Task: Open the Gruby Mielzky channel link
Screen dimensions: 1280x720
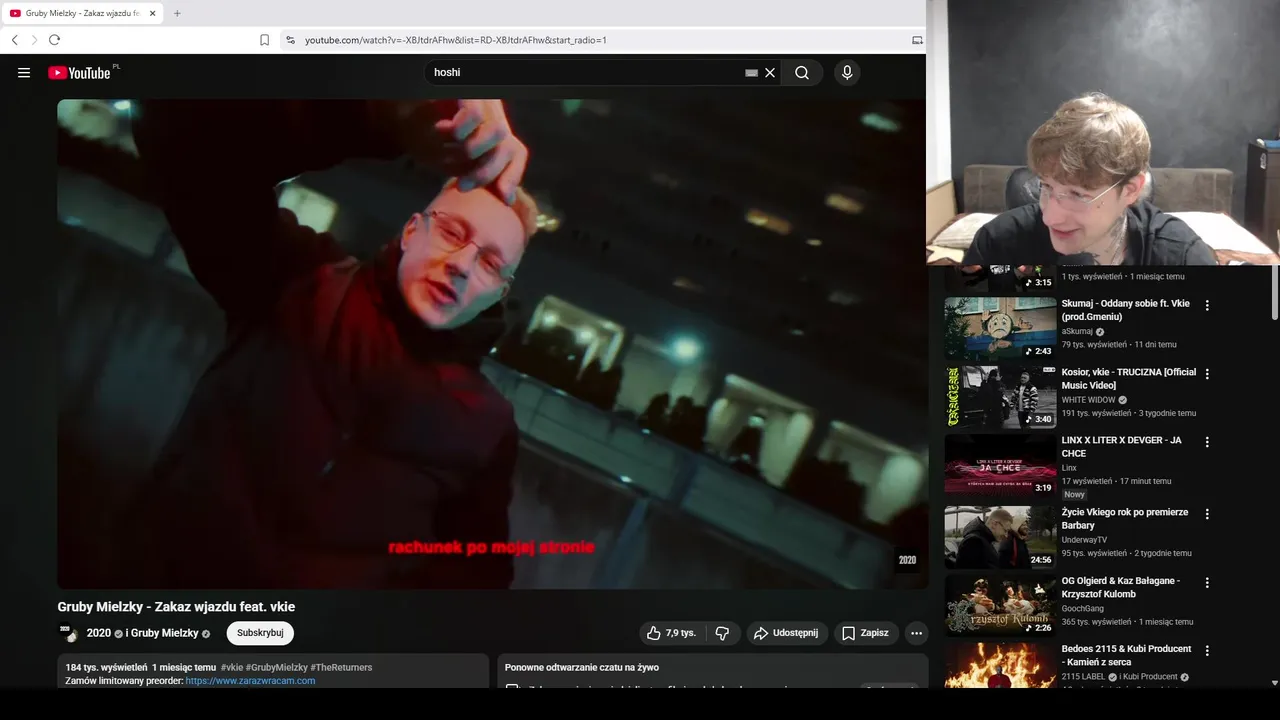Action: coord(164,633)
